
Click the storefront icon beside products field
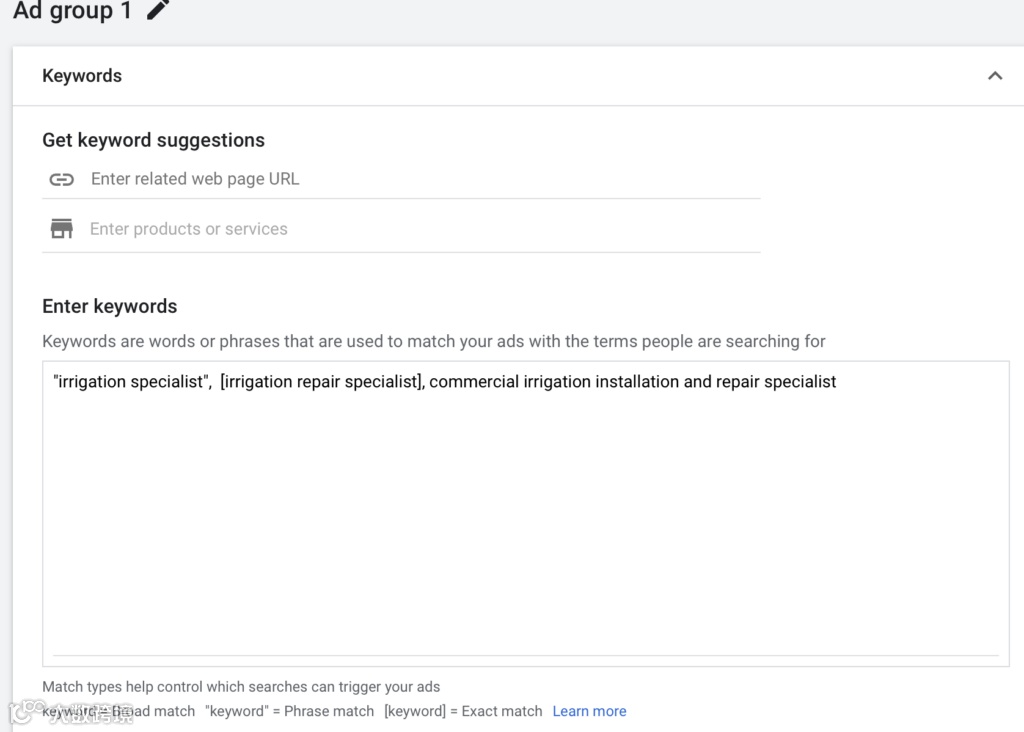pos(62,229)
